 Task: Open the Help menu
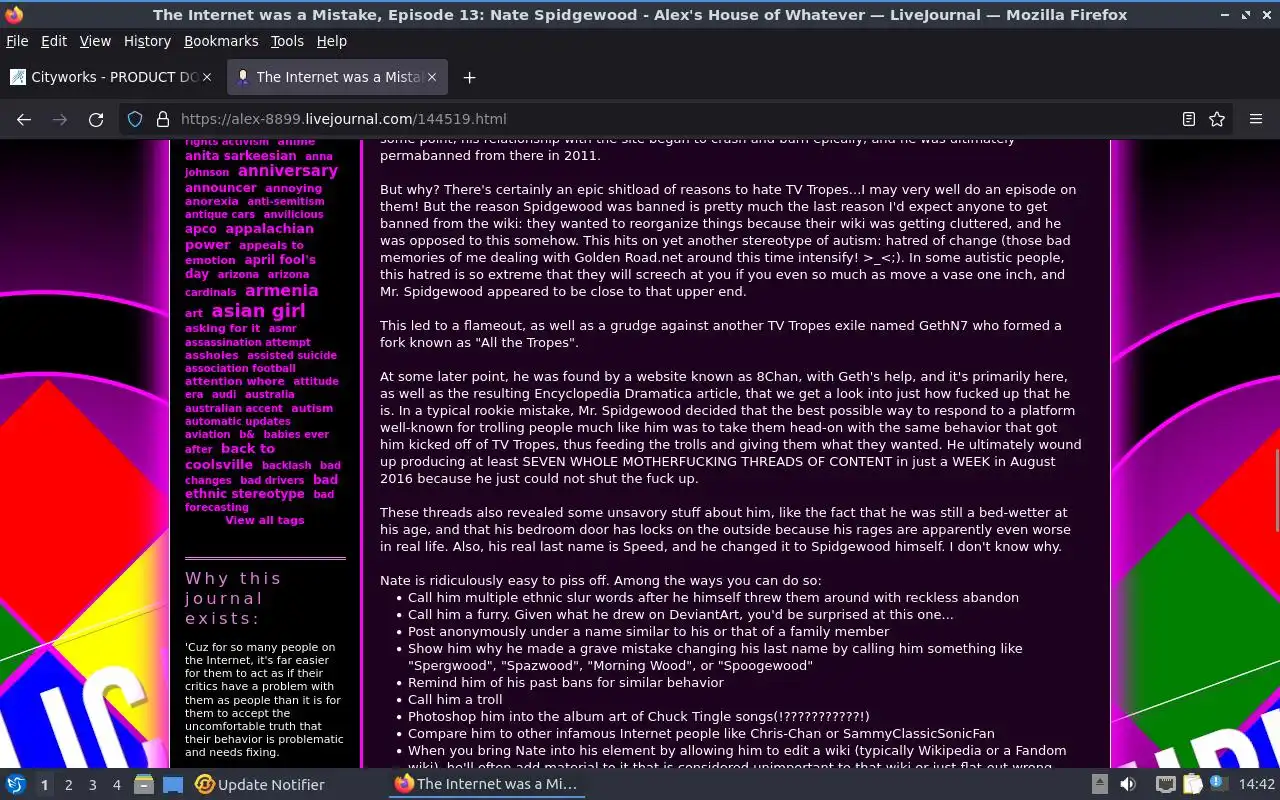pos(331,41)
